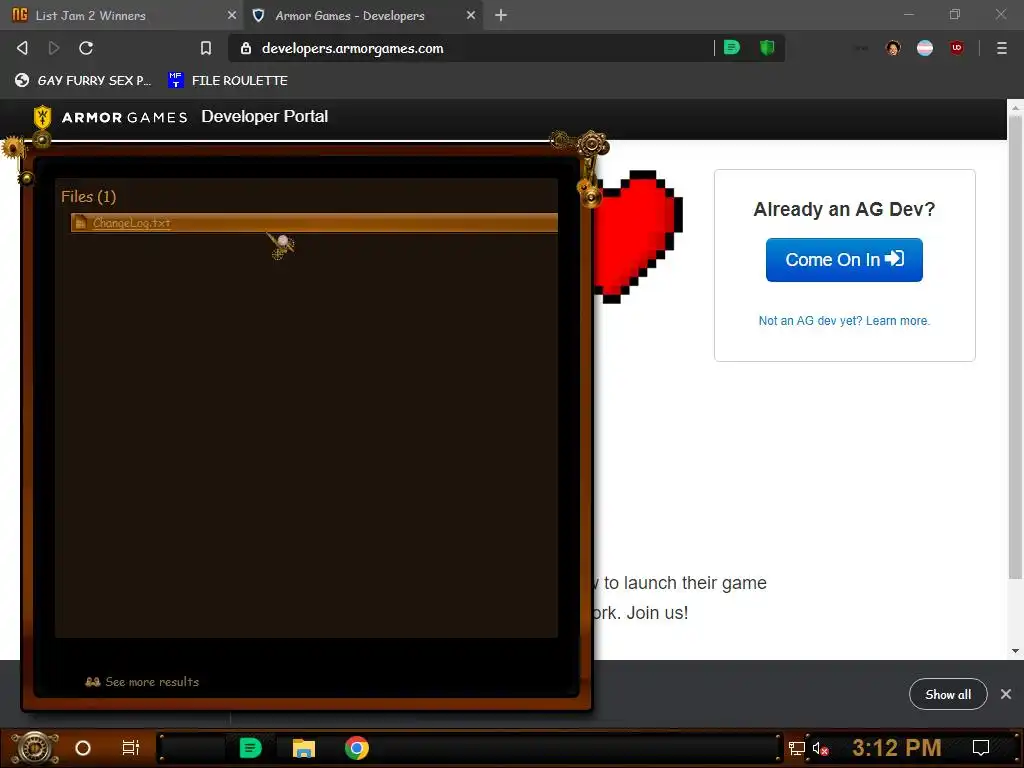Open the first bookmark with globe icon
This screenshot has width=1024, height=768.
point(83,80)
